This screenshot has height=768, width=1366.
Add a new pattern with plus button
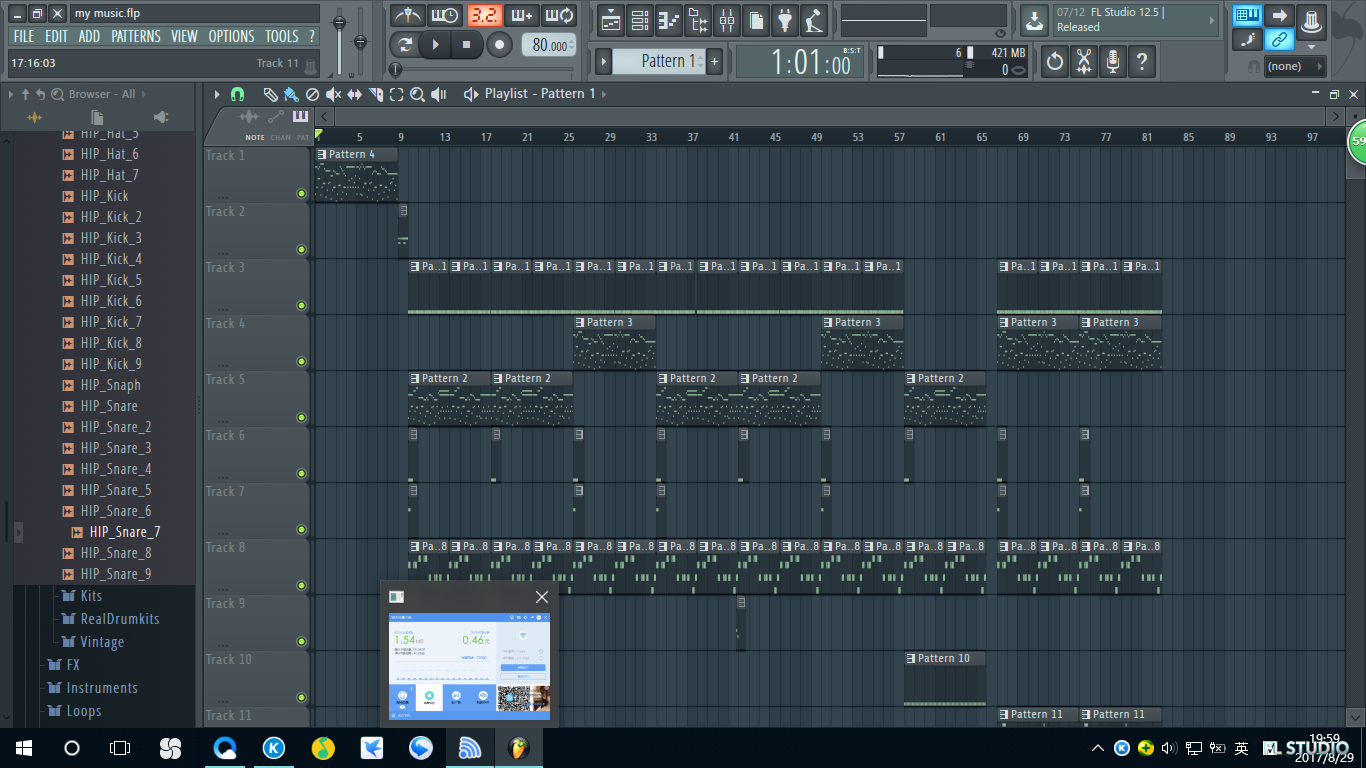[x=715, y=61]
